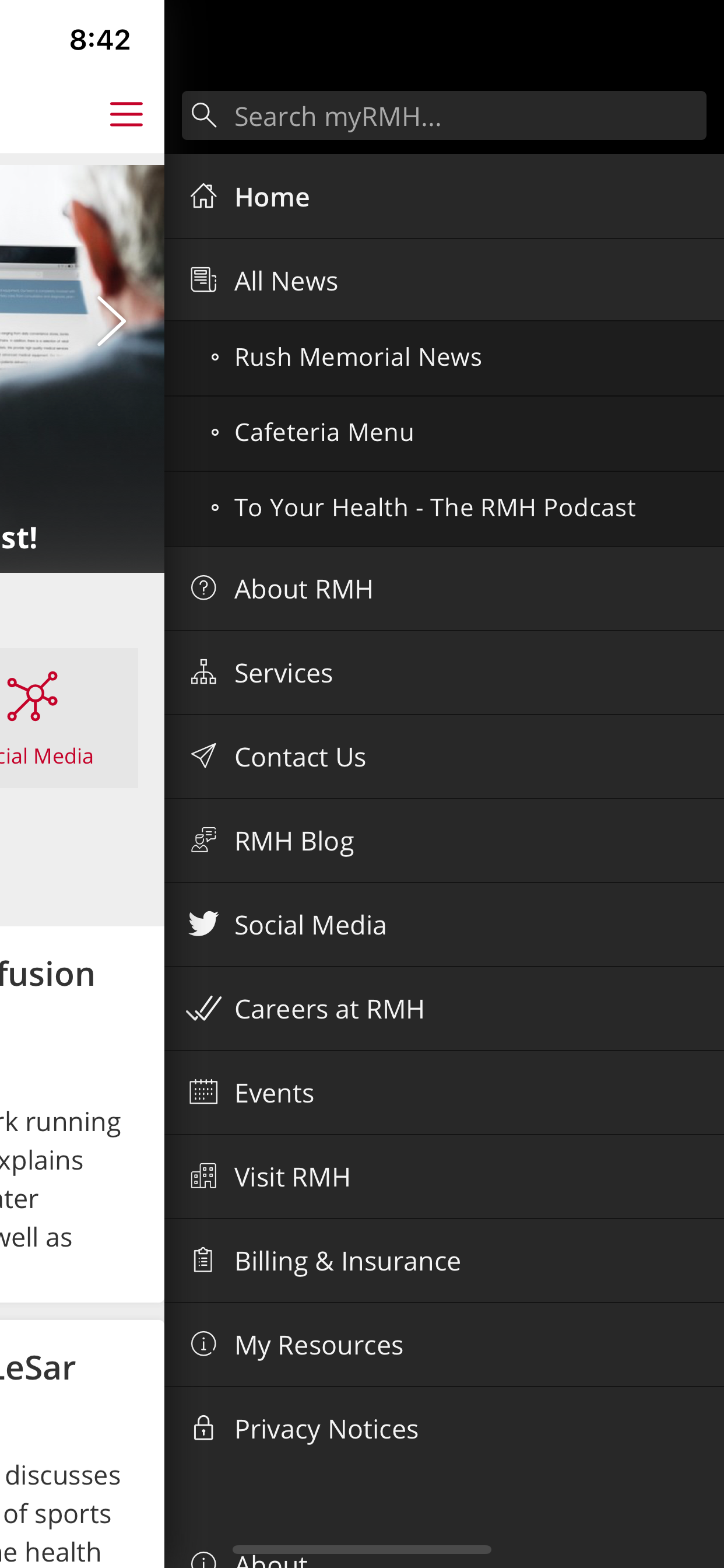Tap the padlock icon beside Privacy Notices

point(203,1427)
